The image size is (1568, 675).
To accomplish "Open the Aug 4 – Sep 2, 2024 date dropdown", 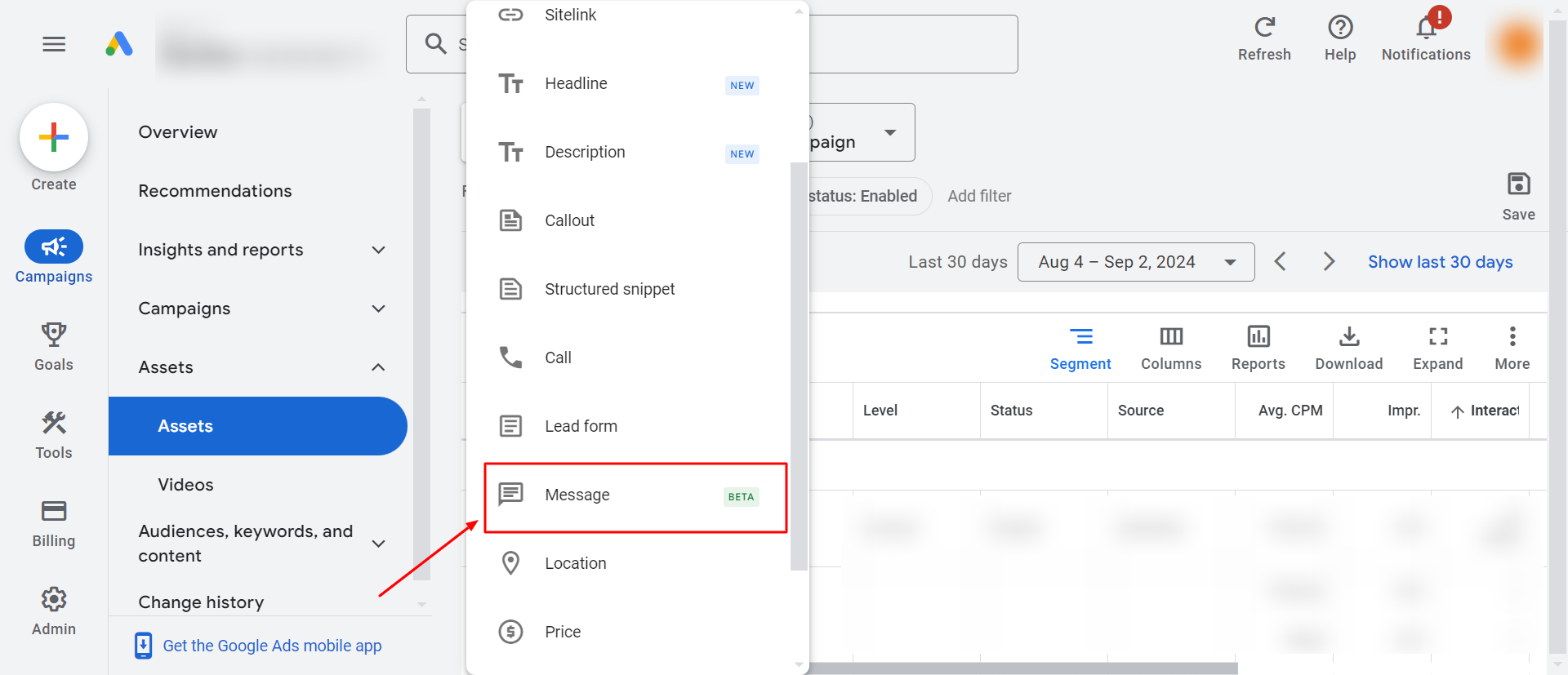I will [1136, 262].
